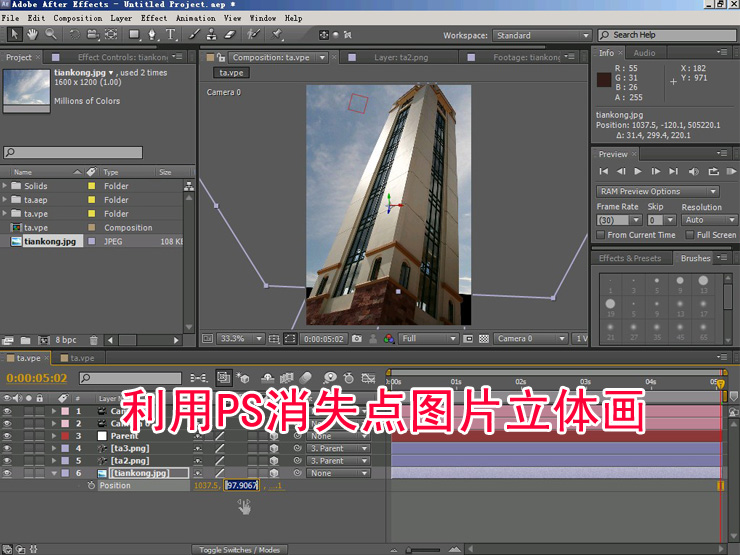Screen dimensions: 740x555
Task: Switch to the Effects & Presets tab
Action: 629,258
